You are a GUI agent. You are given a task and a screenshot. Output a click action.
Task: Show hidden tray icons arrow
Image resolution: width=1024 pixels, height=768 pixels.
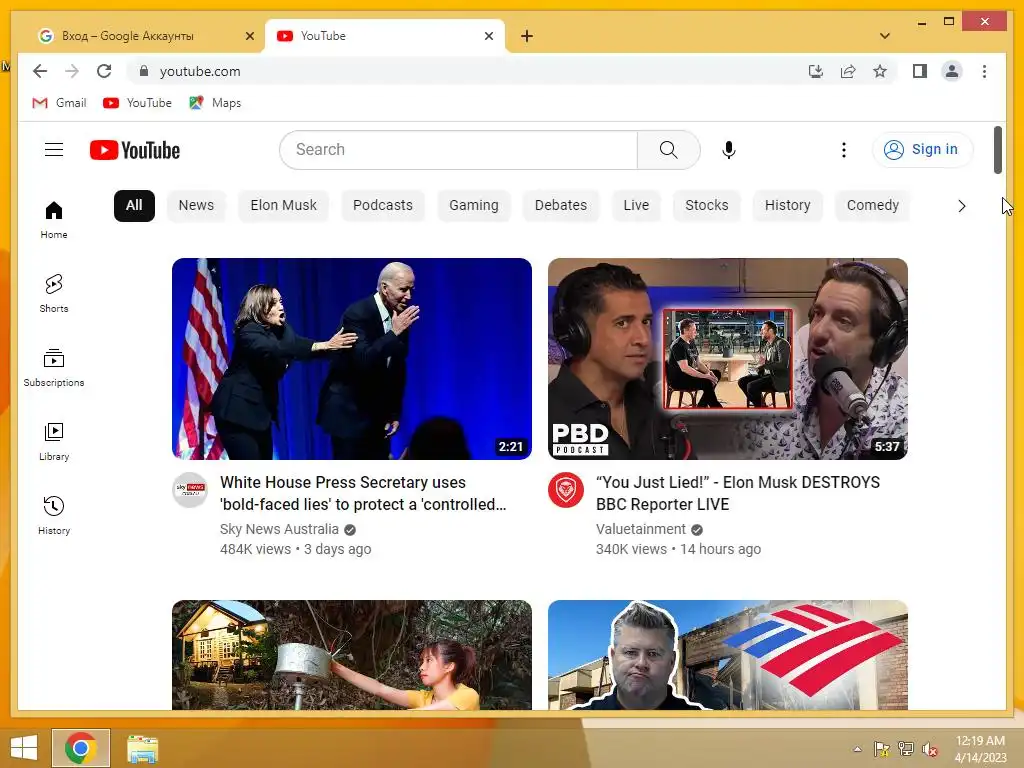pyautogui.click(x=857, y=749)
